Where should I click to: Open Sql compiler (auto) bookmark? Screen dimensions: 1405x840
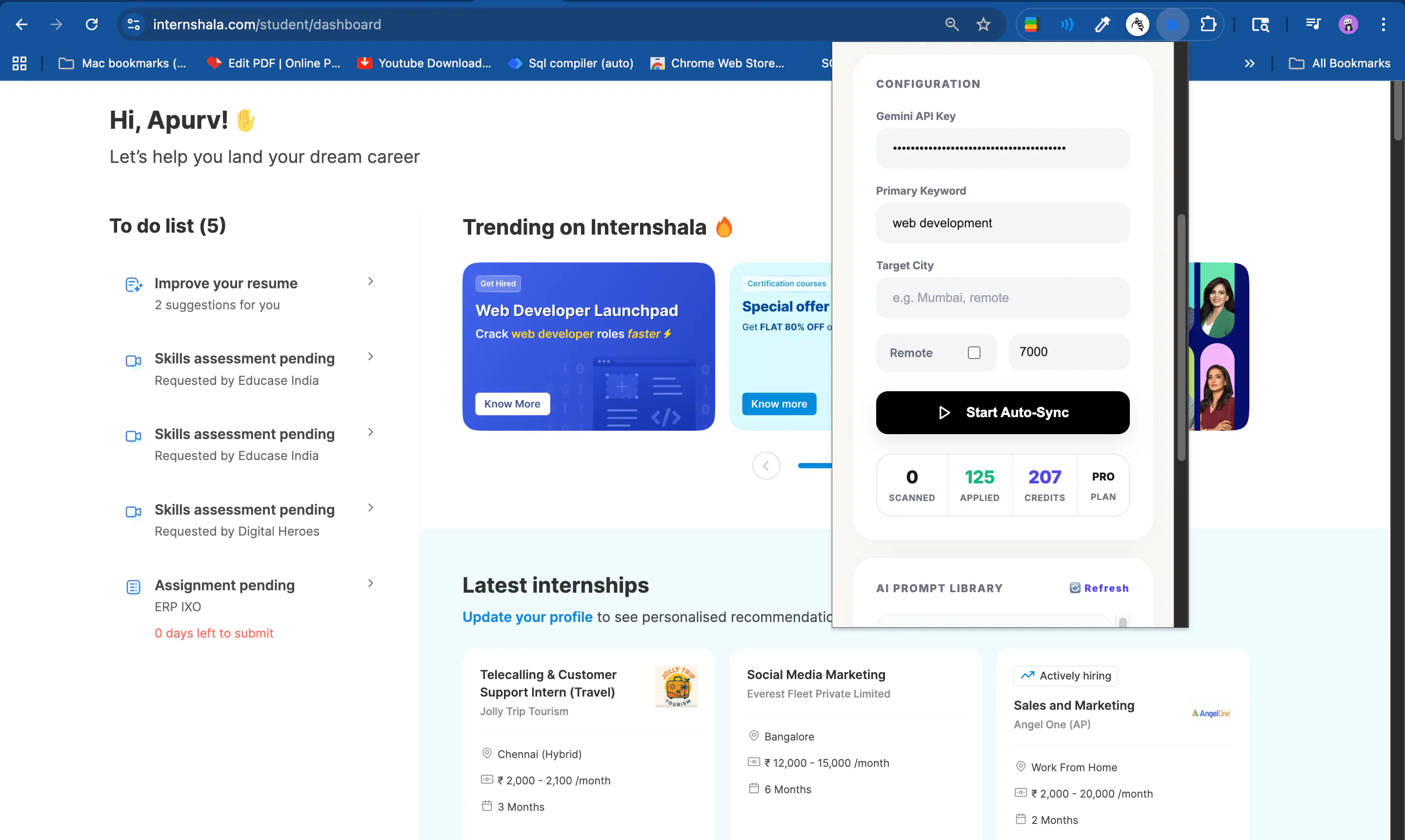pyautogui.click(x=571, y=63)
